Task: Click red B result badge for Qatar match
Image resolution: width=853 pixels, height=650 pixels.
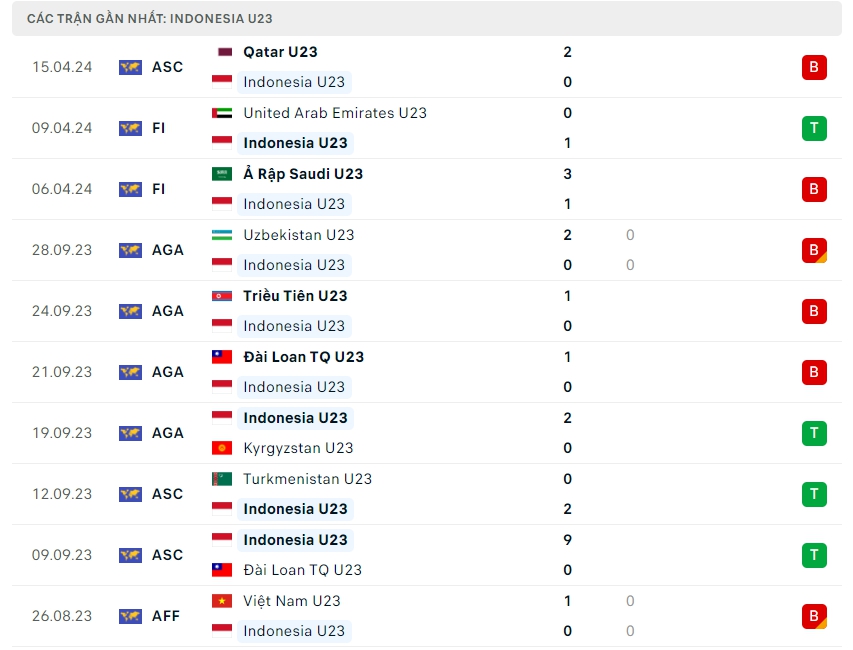Action: pyautogui.click(x=814, y=67)
